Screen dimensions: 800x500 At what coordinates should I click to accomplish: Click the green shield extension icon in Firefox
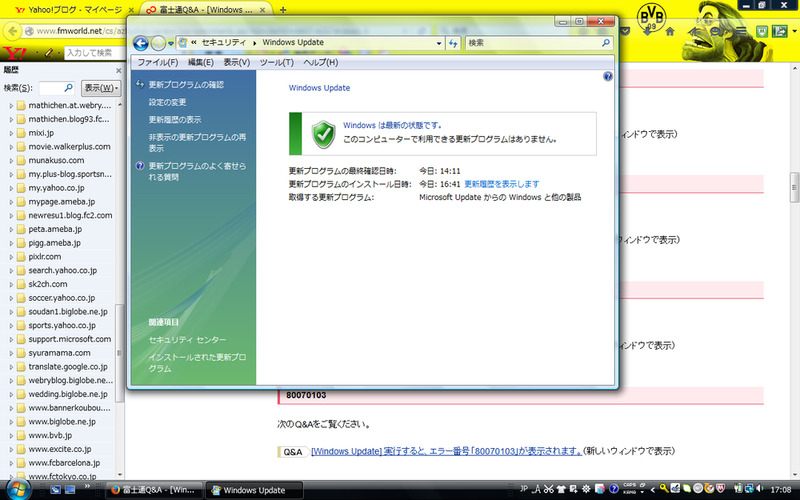pyautogui.click(x=762, y=32)
